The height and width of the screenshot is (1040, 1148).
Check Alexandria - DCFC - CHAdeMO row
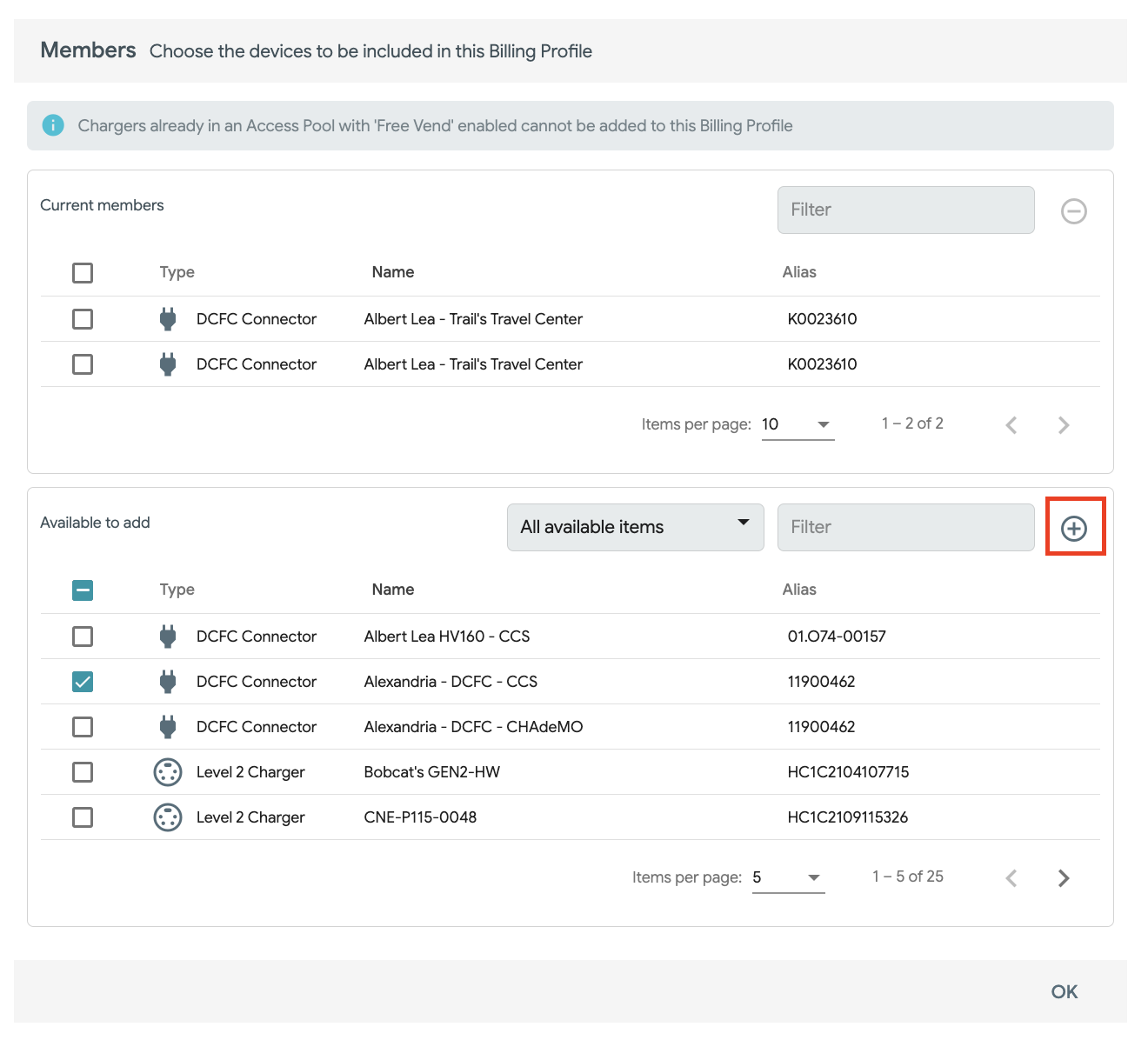pos(83,727)
